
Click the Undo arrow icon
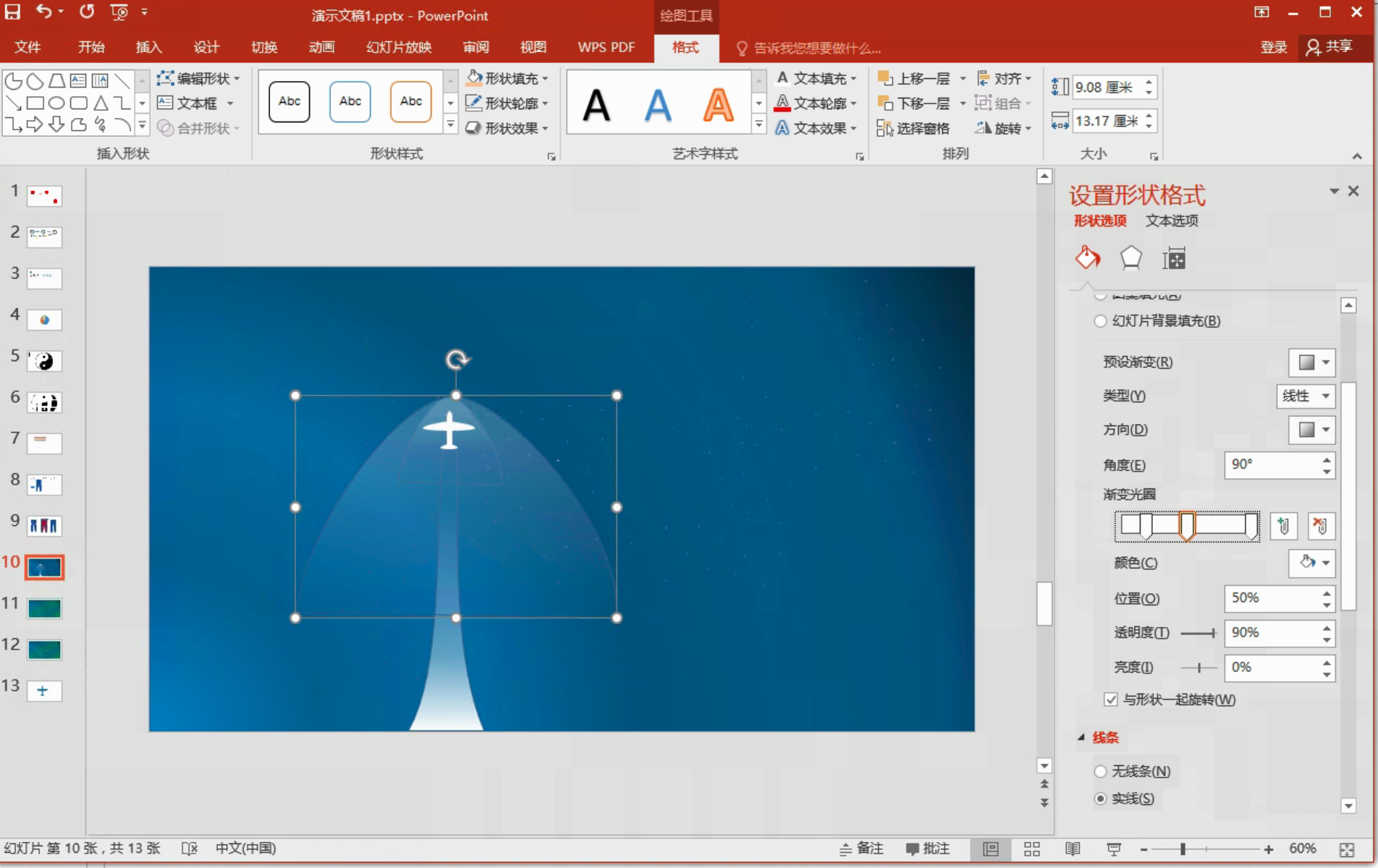(44, 12)
